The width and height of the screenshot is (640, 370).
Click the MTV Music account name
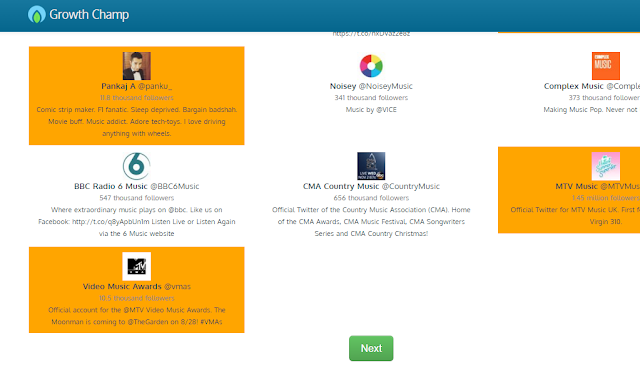point(598,186)
